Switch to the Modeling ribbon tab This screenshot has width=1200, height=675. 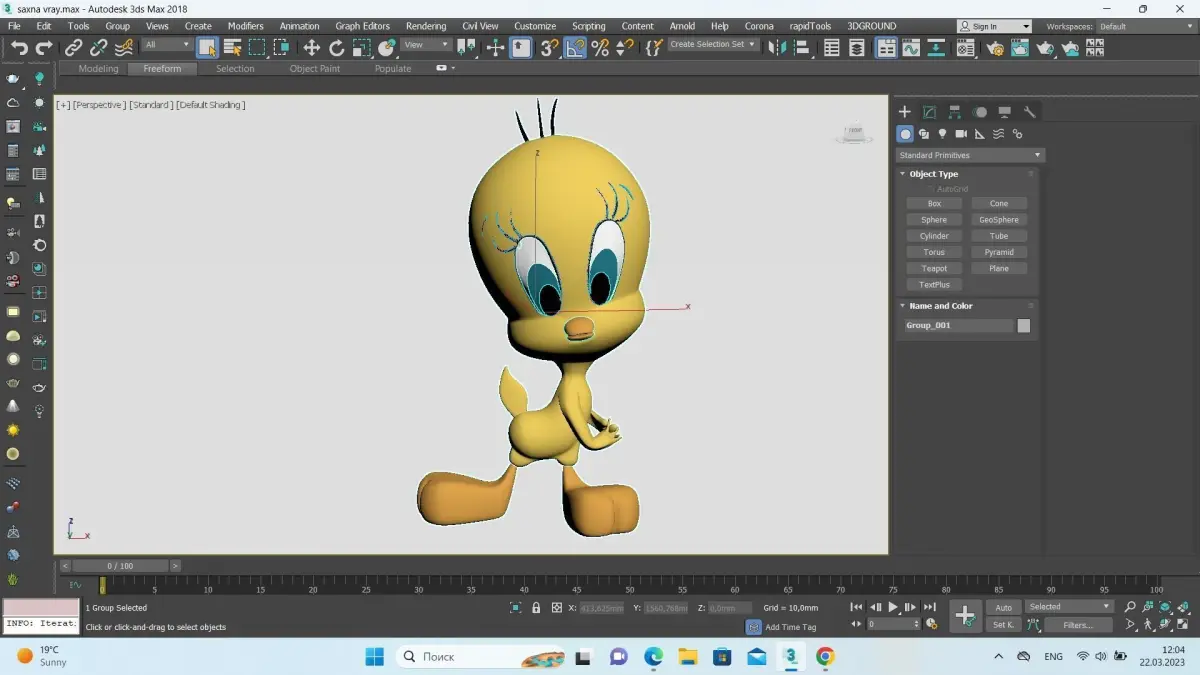(98, 69)
